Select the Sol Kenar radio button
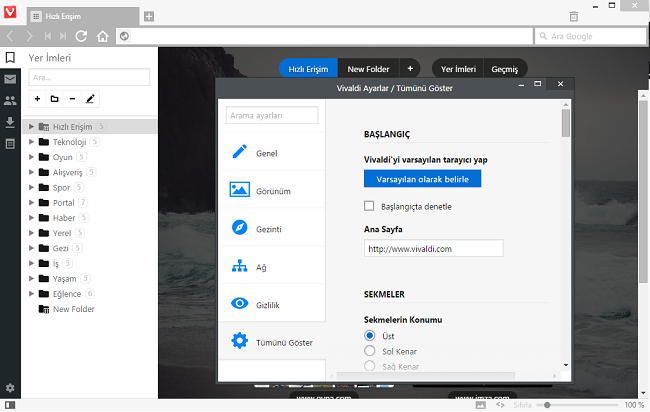The height and width of the screenshot is (412, 650). (x=370, y=352)
